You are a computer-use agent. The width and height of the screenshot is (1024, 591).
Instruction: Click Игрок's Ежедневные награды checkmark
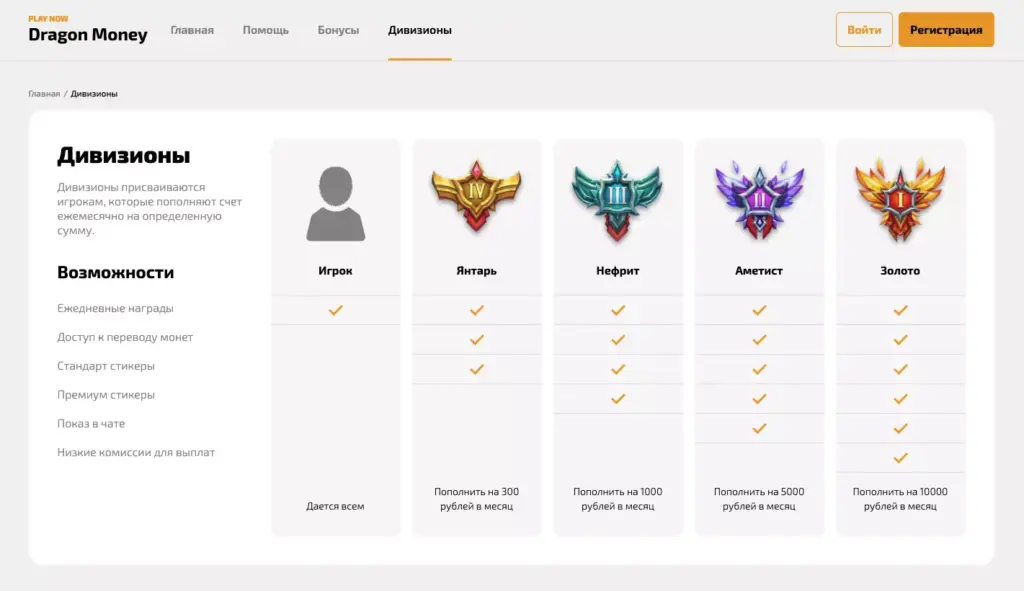(336, 310)
